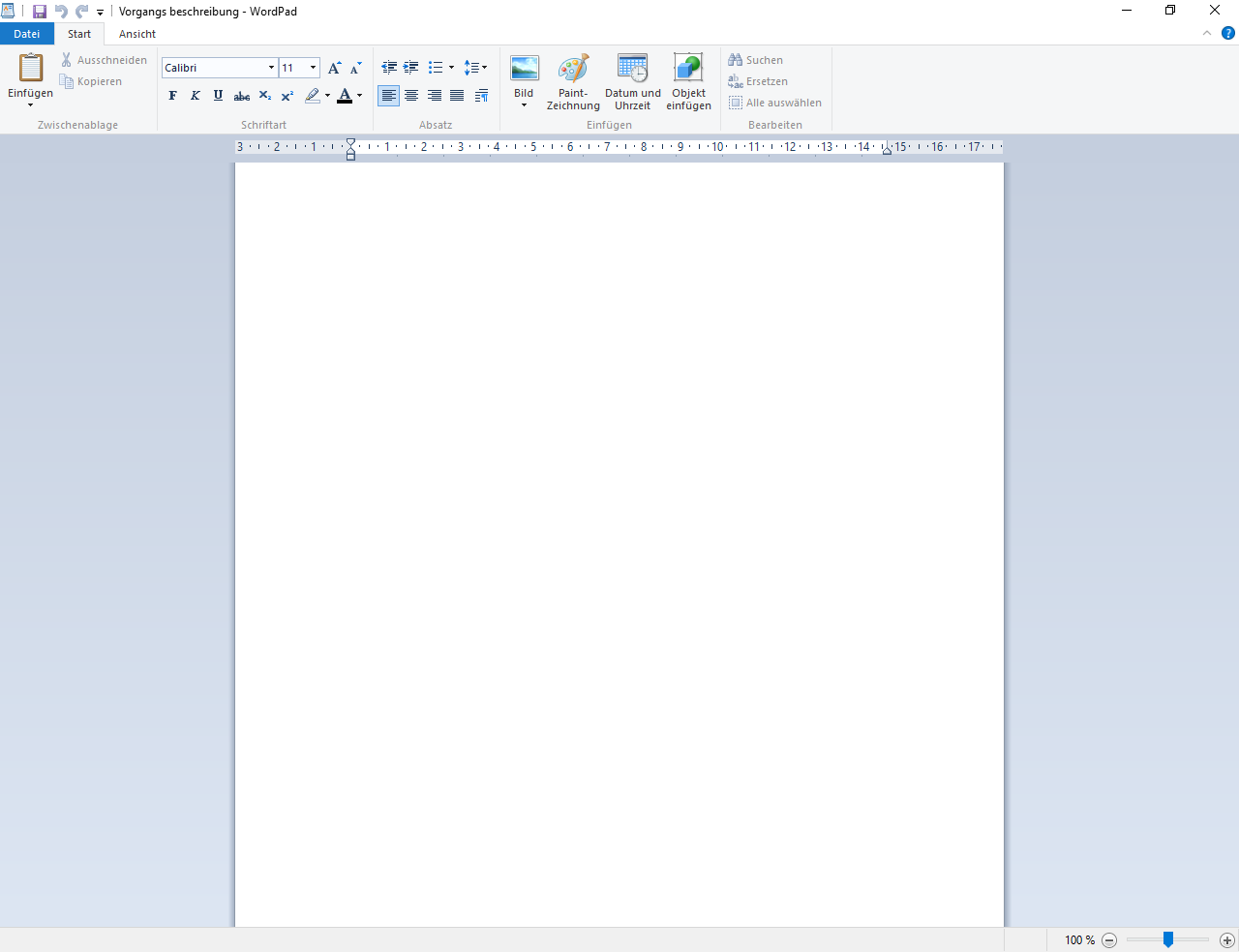Insert a Paint-Zeichnung

pyautogui.click(x=573, y=81)
